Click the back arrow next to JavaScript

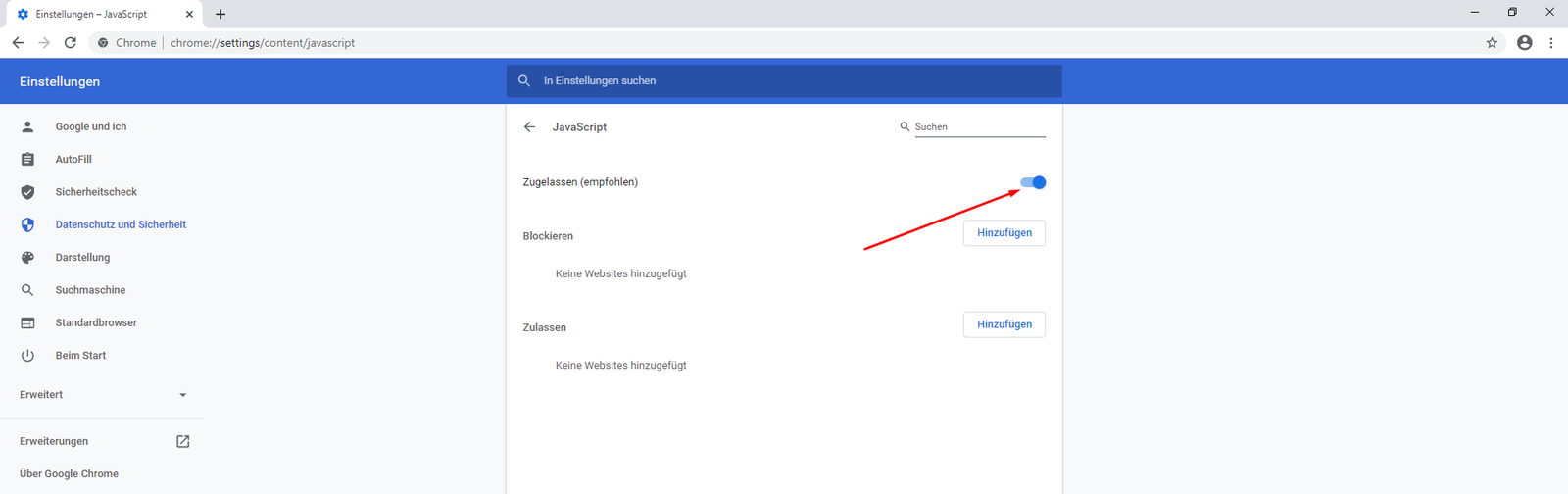click(x=529, y=127)
